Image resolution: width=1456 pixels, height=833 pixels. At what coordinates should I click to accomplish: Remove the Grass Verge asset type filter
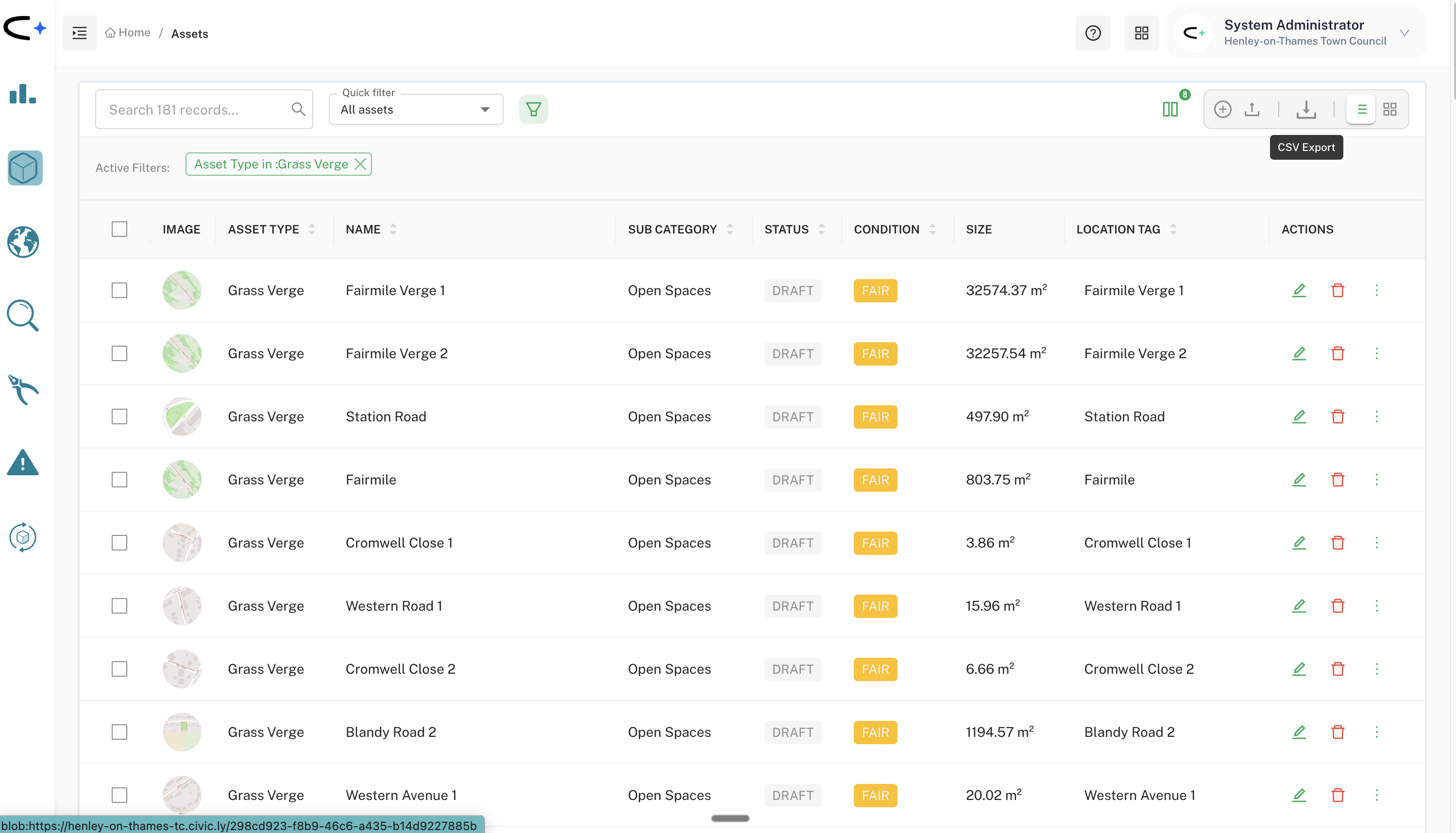tap(360, 164)
